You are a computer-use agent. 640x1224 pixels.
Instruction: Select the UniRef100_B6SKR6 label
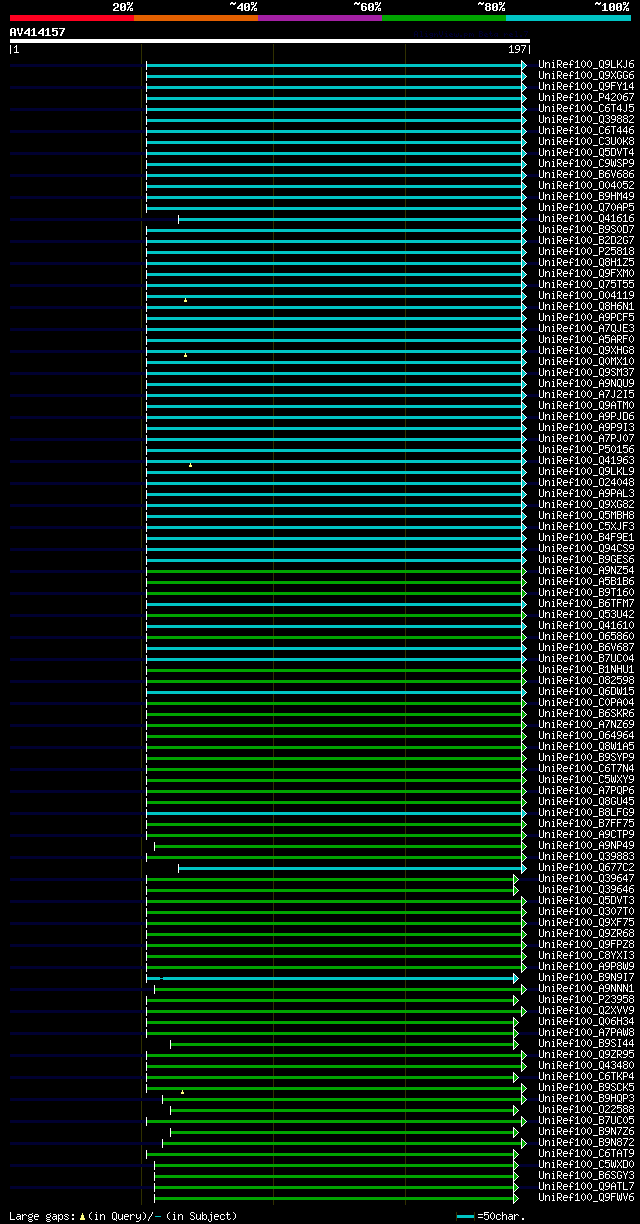tap(586, 713)
